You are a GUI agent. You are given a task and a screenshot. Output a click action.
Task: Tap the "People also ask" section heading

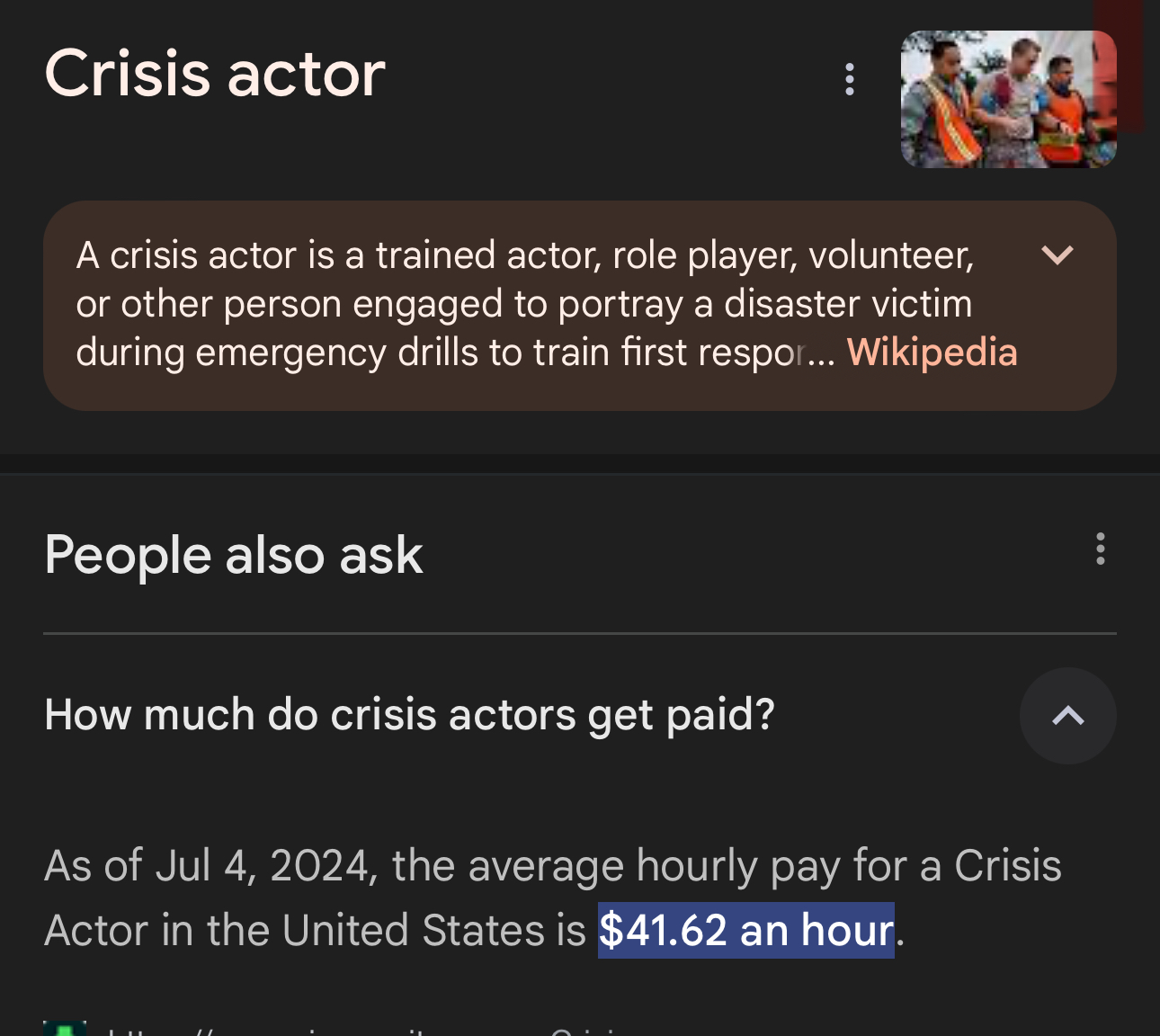coord(233,555)
